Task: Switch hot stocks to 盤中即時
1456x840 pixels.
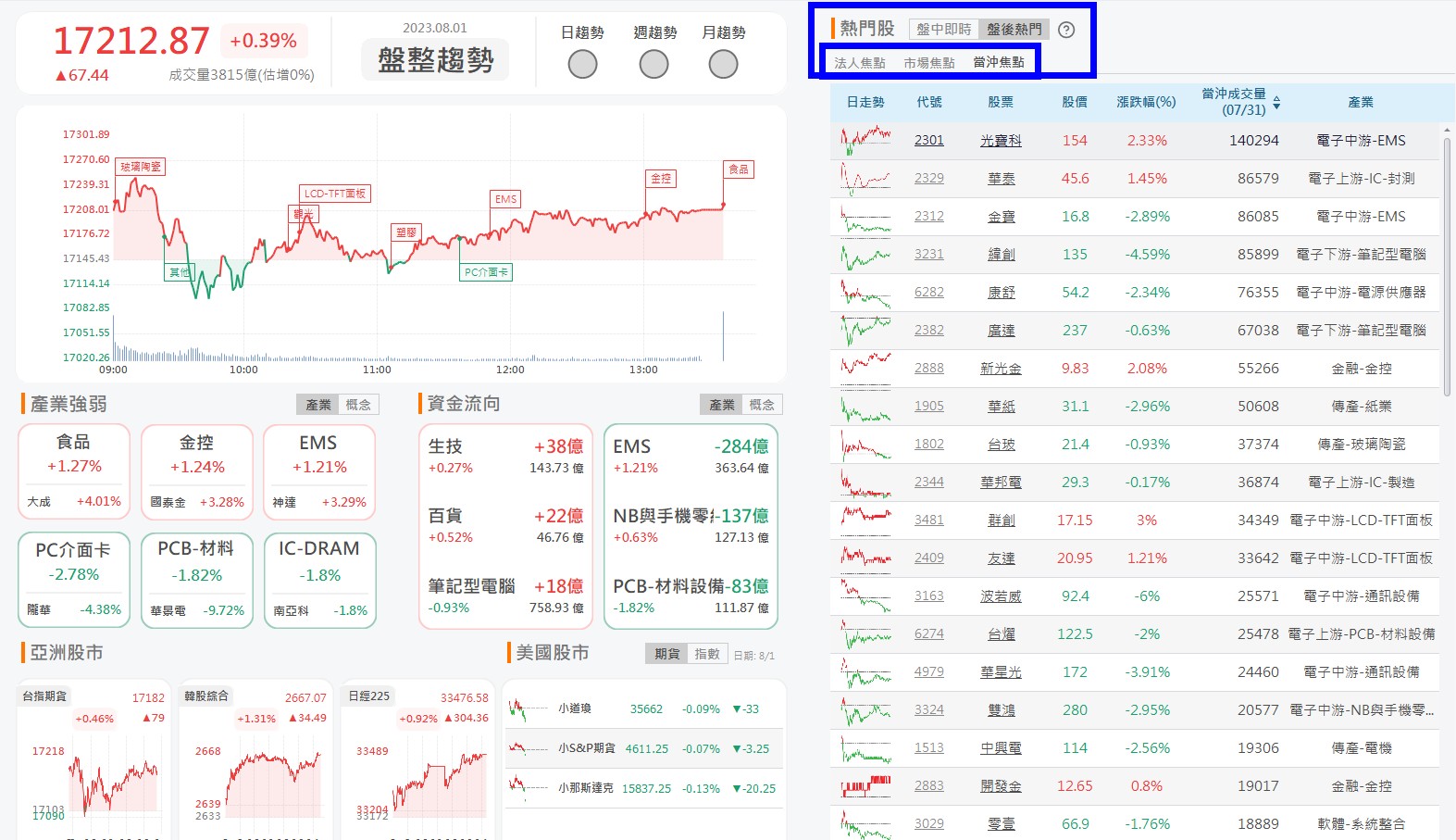Action: [x=944, y=30]
